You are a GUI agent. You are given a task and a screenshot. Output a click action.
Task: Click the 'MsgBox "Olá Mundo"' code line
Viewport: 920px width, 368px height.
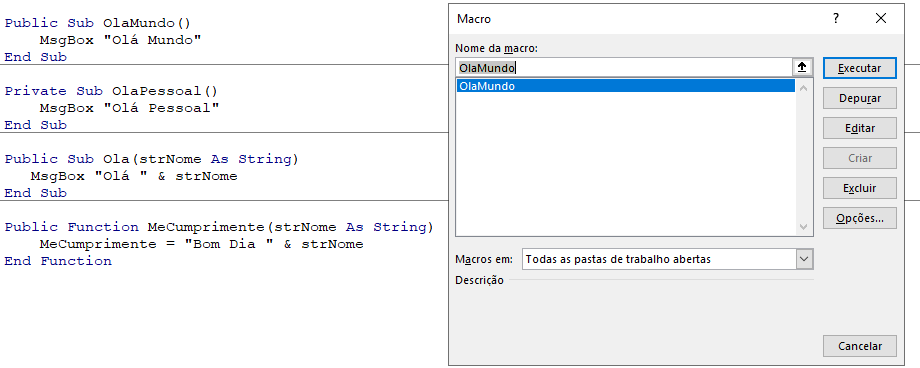[x=120, y=40]
